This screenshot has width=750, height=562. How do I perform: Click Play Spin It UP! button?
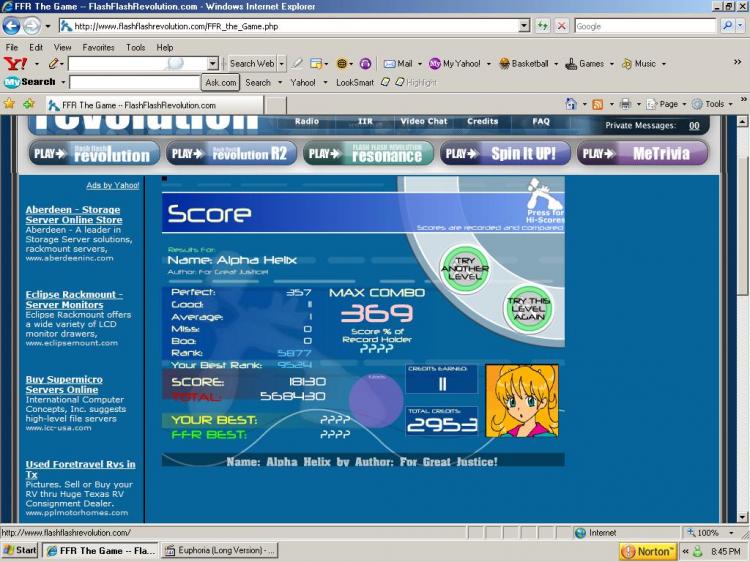(505, 153)
